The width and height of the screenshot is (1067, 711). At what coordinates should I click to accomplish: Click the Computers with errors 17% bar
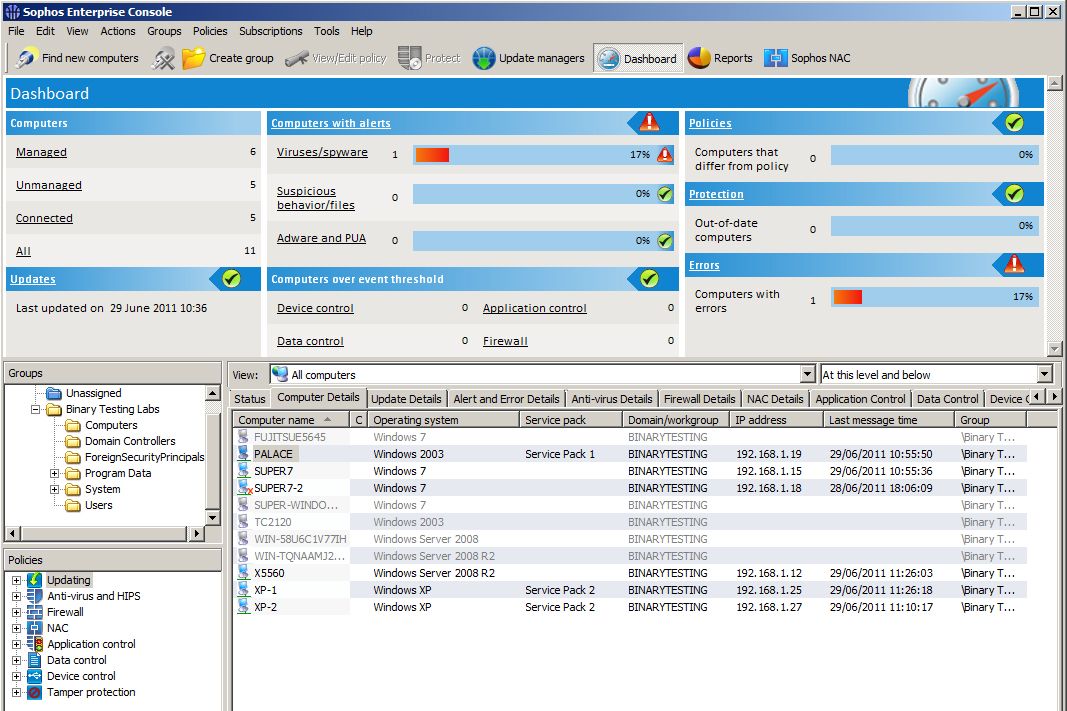click(x=934, y=297)
